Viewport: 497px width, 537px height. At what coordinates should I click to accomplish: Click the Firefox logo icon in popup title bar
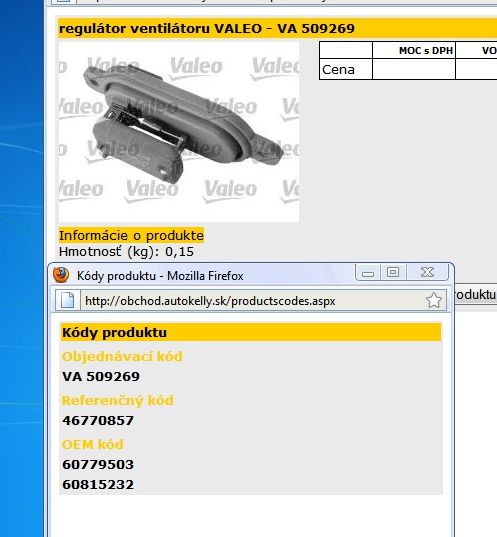pyautogui.click(x=61, y=275)
